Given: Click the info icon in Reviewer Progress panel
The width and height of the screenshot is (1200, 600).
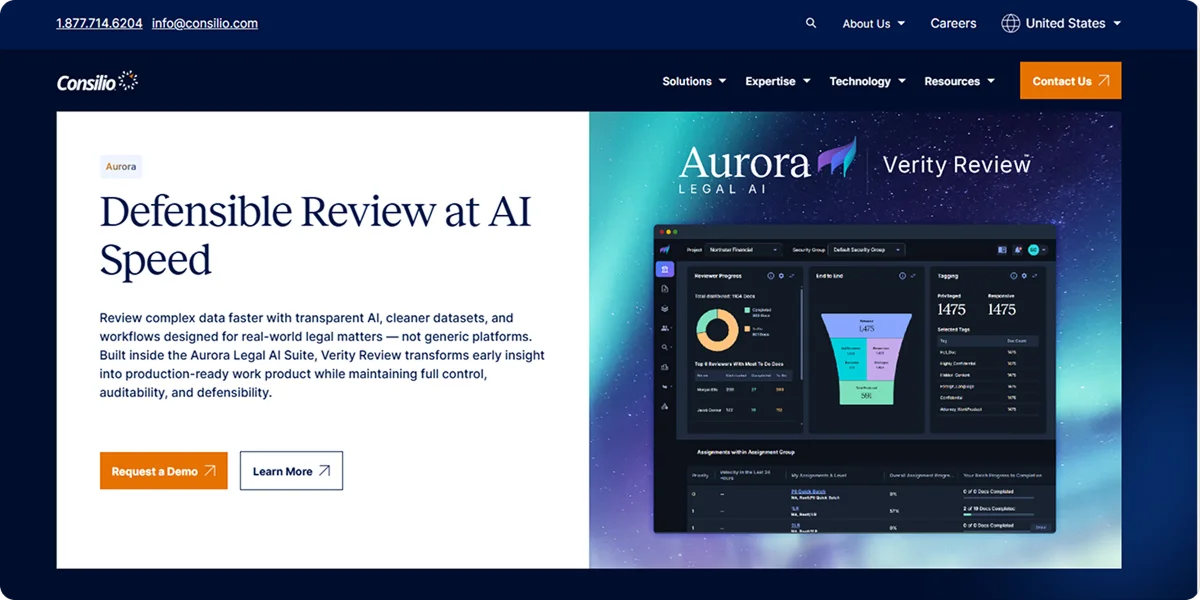Looking at the screenshot, I should pos(770,275).
